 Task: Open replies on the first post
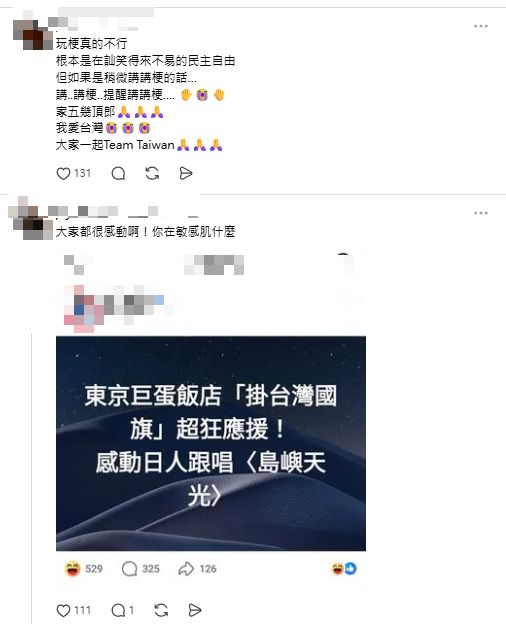coord(118,174)
